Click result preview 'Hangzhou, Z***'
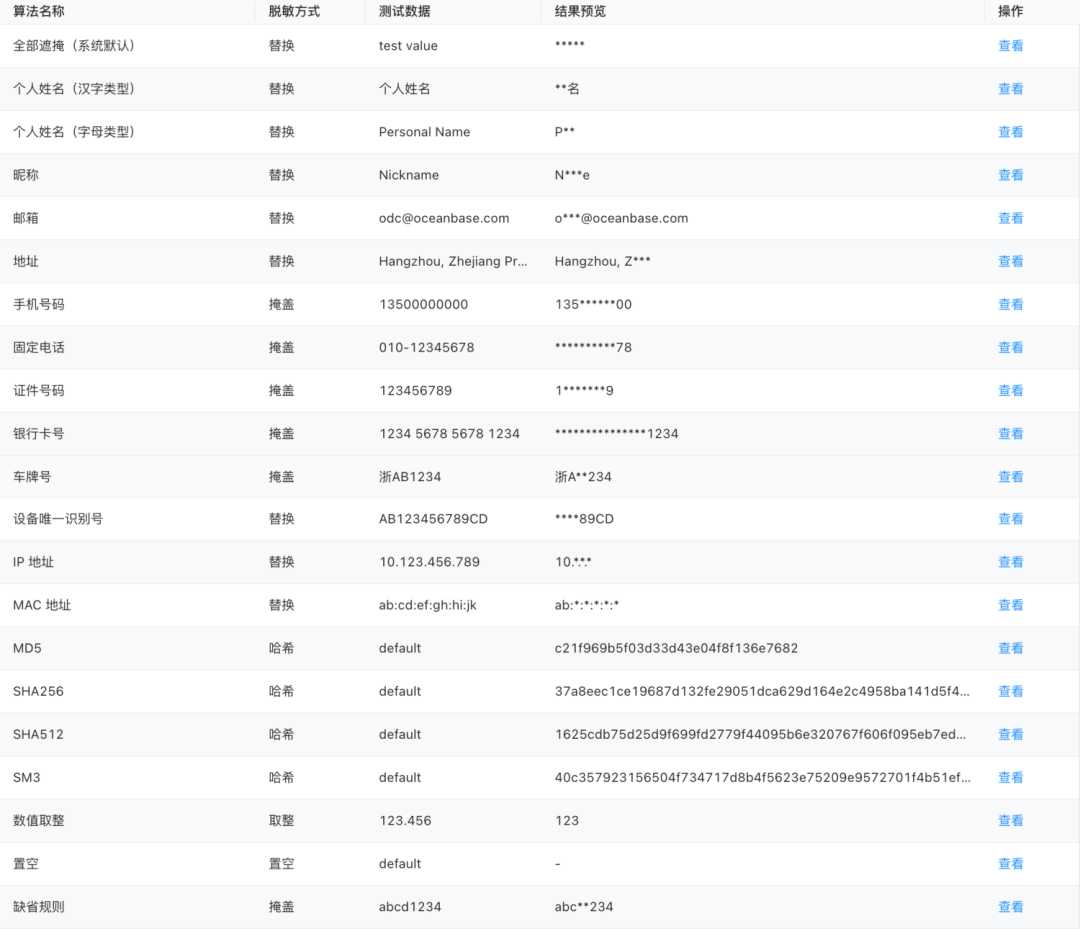Image resolution: width=1080 pixels, height=929 pixels. (x=602, y=261)
